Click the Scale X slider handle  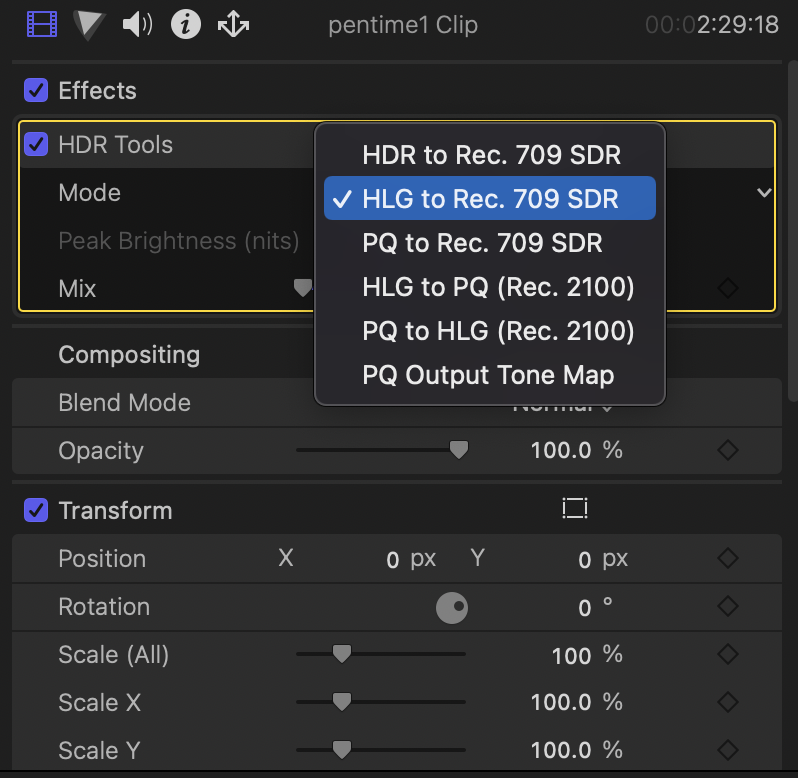(x=341, y=702)
